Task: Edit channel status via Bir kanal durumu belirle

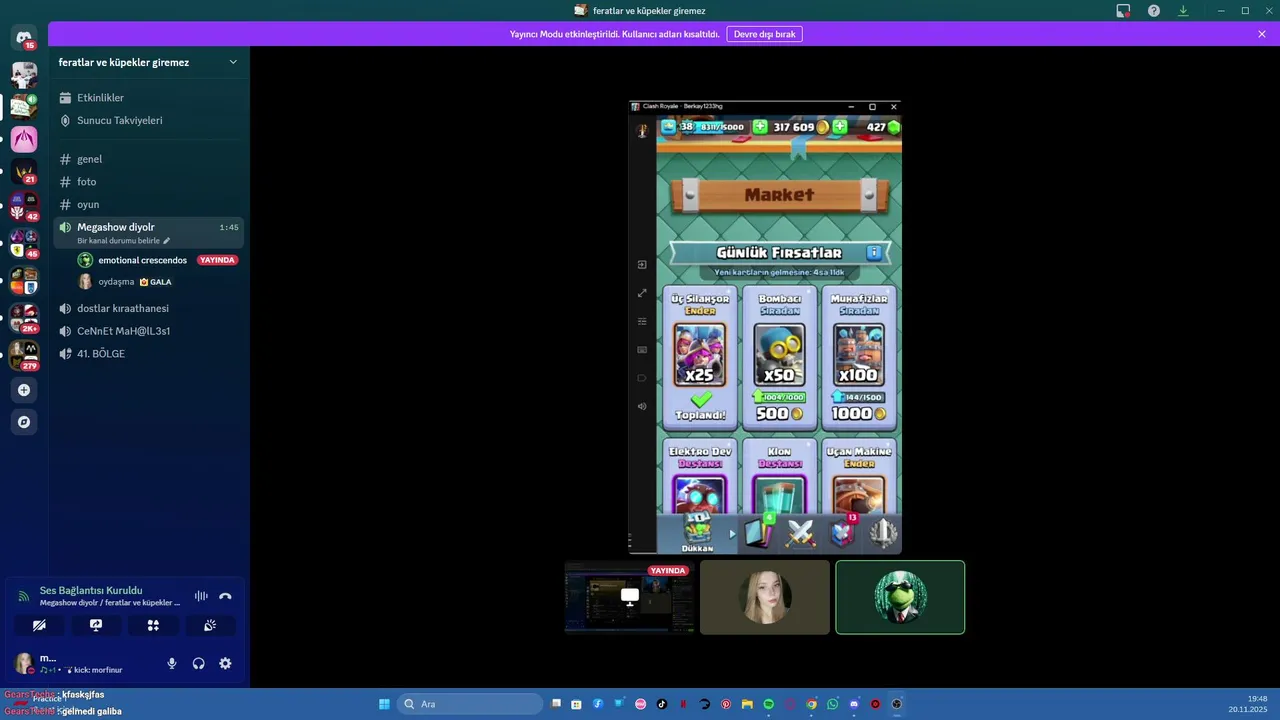Action: [124, 241]
